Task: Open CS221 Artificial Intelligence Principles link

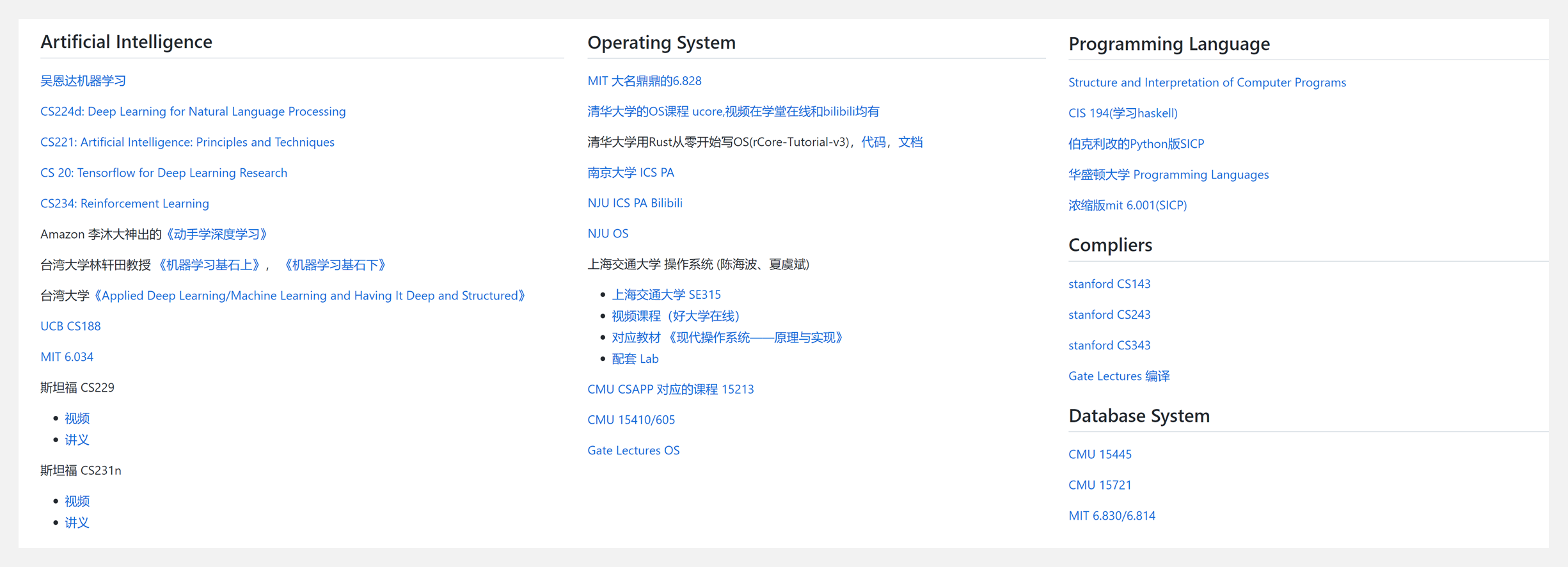Action: tap(187, 142)
